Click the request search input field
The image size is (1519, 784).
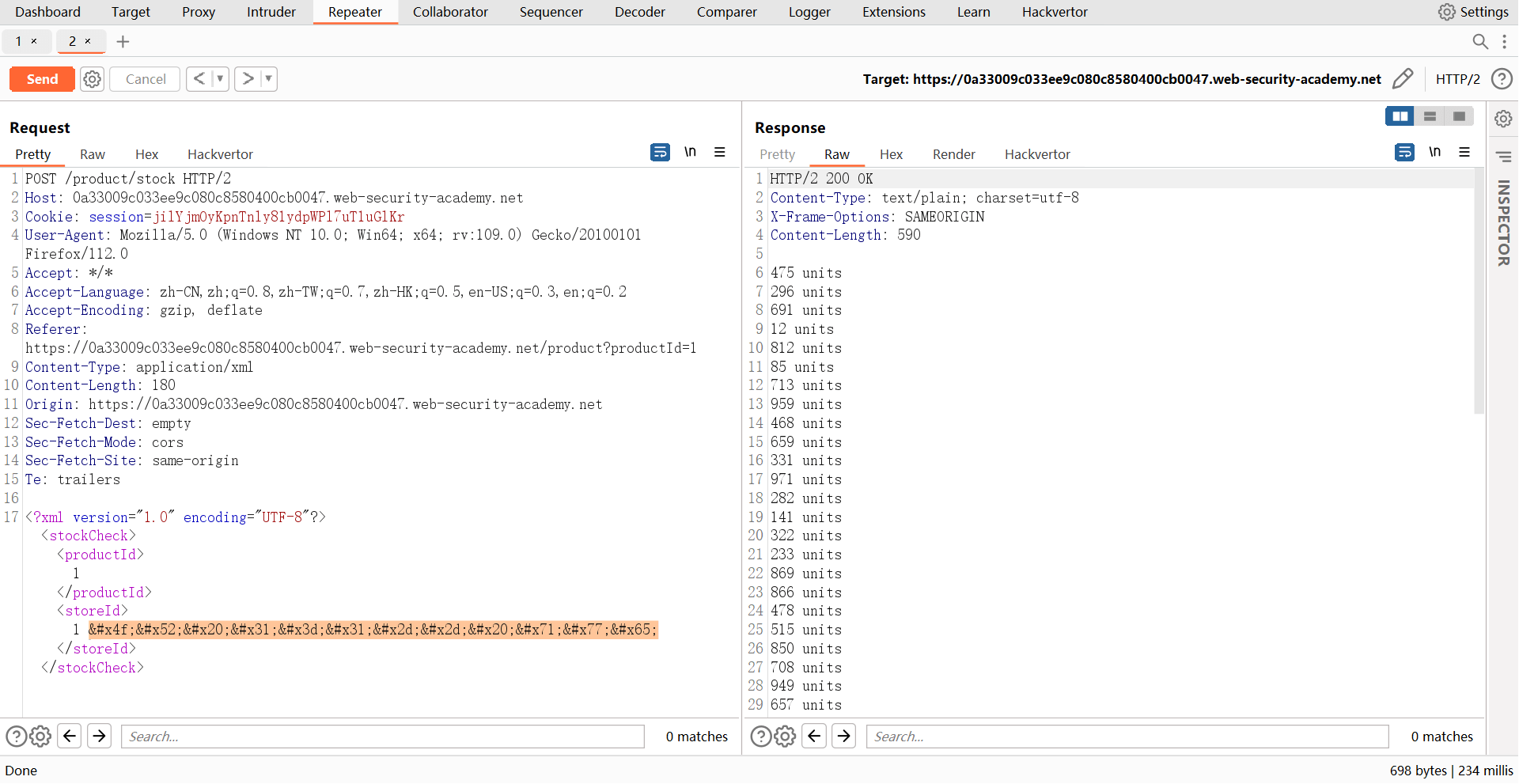click(x=382, y=737)
